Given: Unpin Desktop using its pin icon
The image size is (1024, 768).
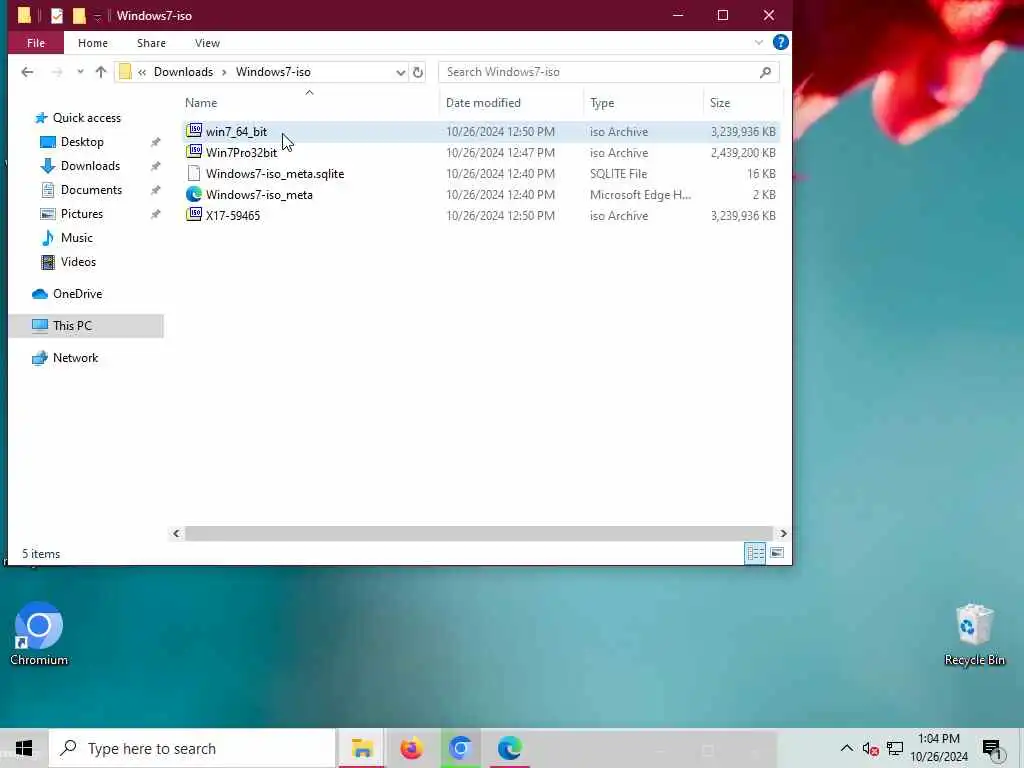Looking at the screenshot, I should tap(155, 142).
